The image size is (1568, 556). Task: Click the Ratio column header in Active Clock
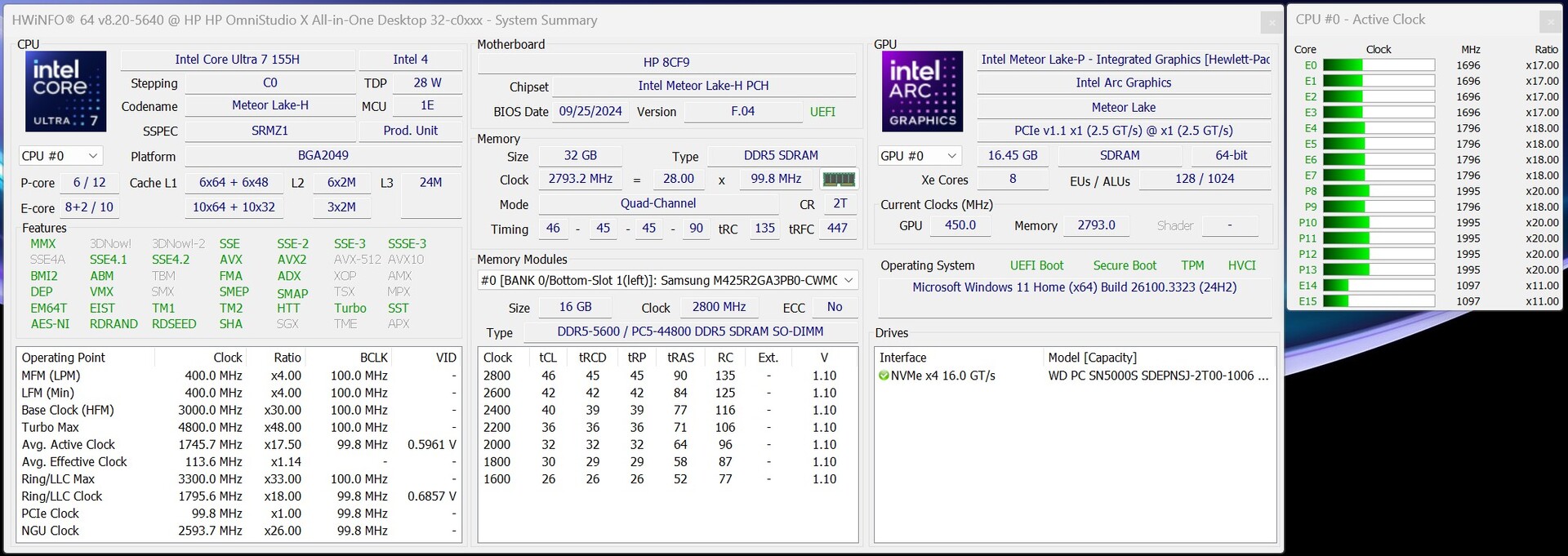1546,50
